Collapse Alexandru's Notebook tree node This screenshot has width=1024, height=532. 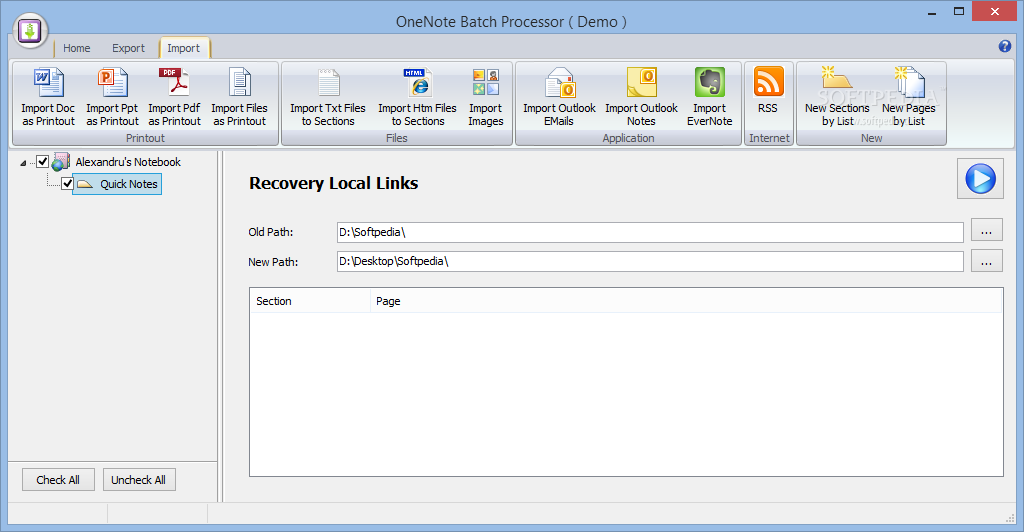24,163
